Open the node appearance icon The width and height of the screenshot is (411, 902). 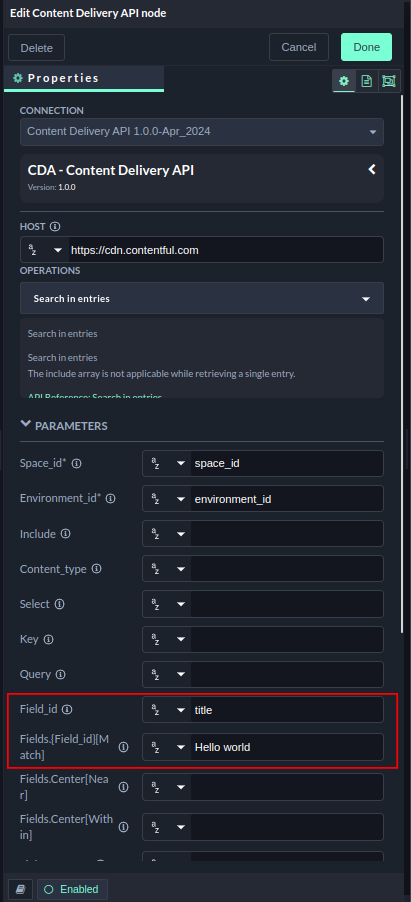coord(389,81)
